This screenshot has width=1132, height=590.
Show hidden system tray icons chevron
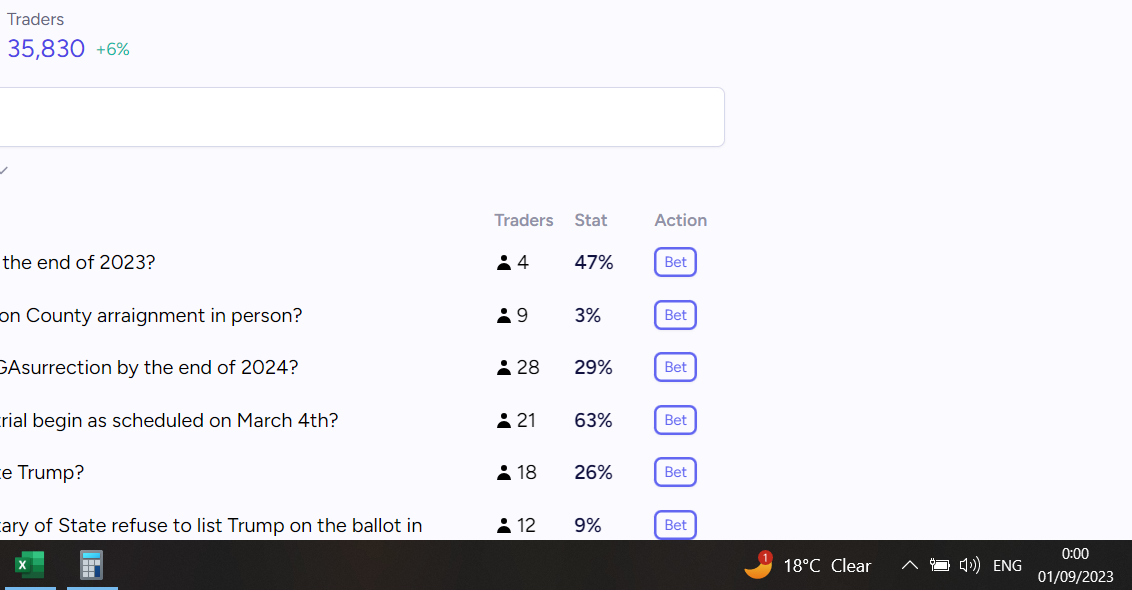pos(910,565)
